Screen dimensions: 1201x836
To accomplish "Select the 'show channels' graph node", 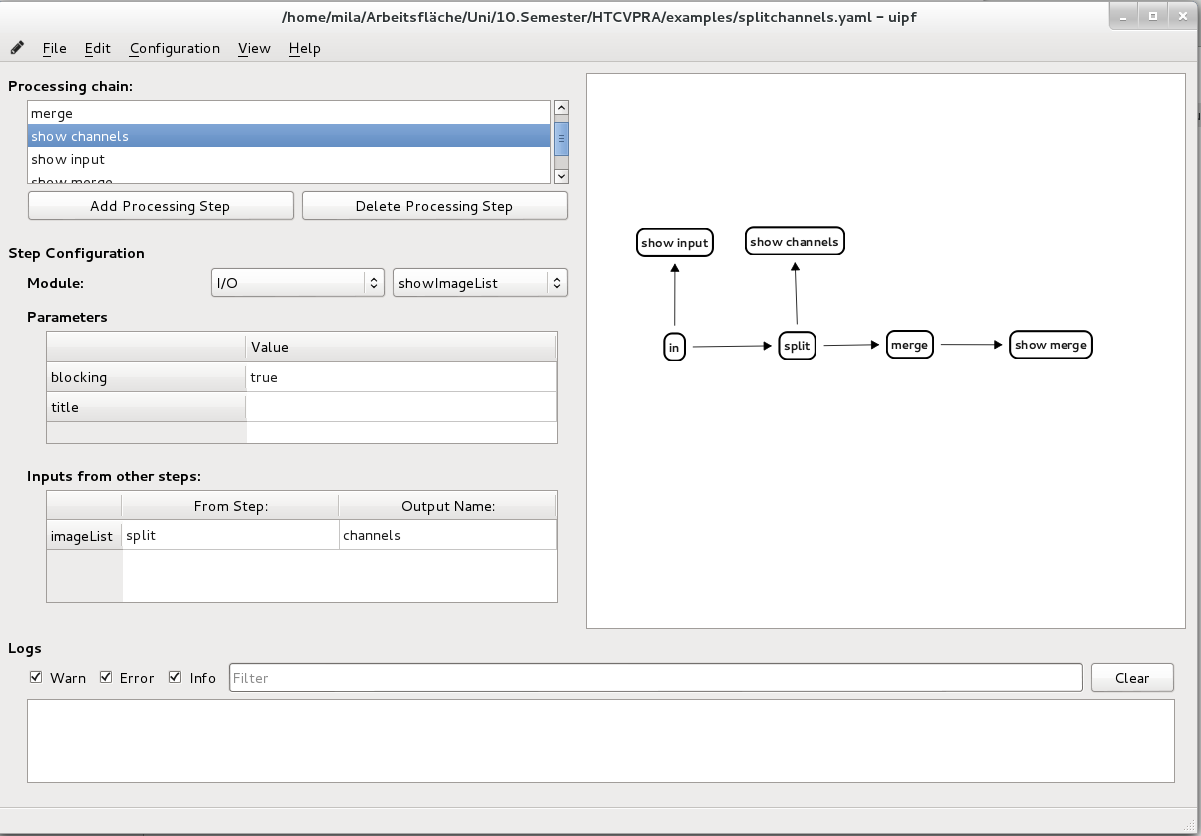I will point(795,242).
